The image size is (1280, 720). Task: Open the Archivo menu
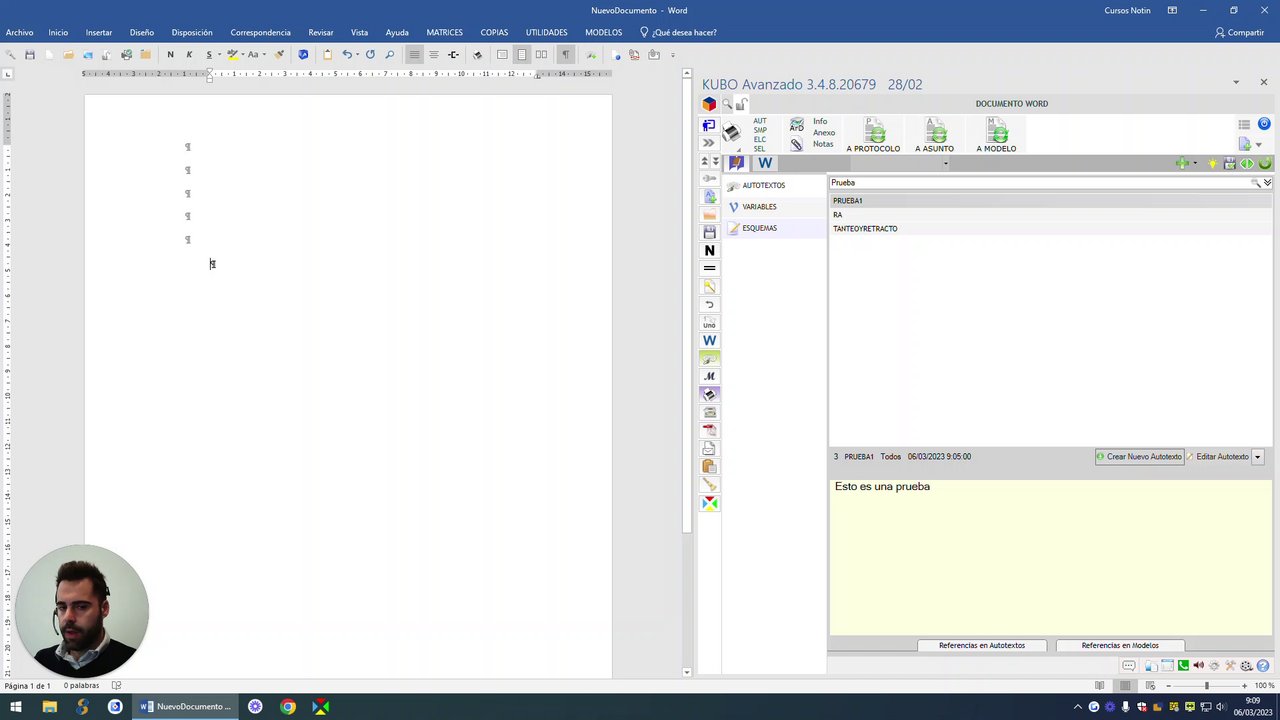[x=19, y=32]
